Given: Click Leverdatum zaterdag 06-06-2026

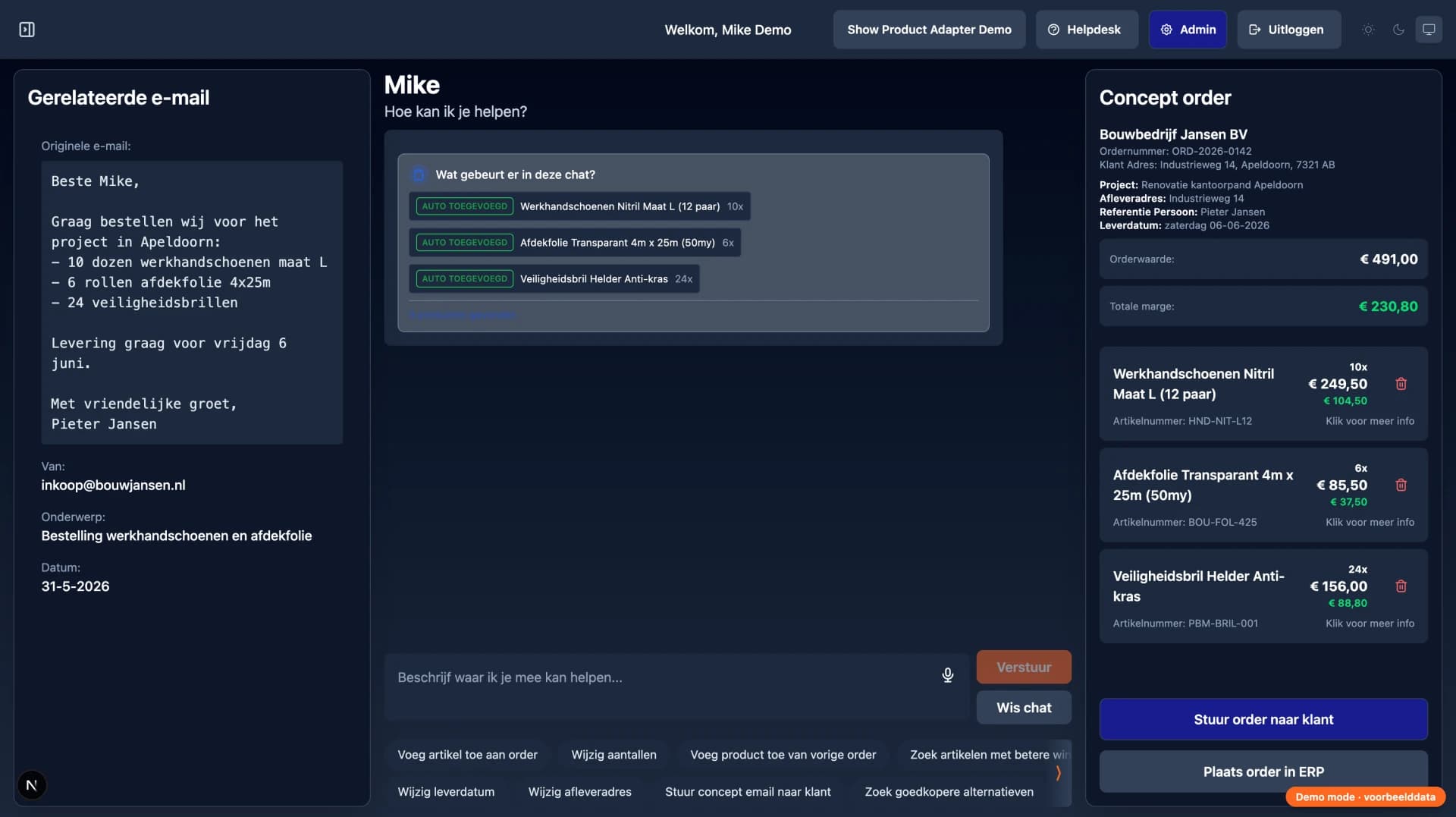Looking at the screenshot, I should click(1184, 225).
